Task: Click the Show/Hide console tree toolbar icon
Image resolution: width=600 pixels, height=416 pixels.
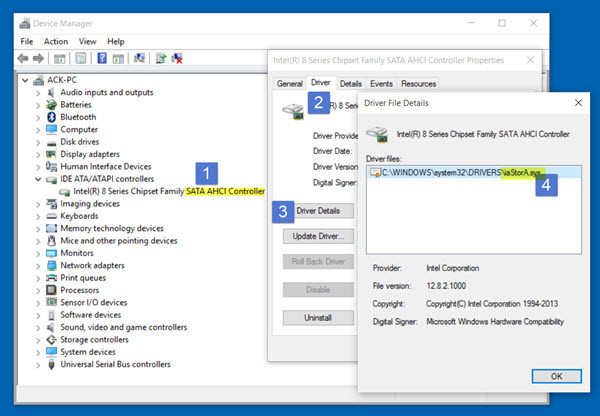Action: pos(60,59)
